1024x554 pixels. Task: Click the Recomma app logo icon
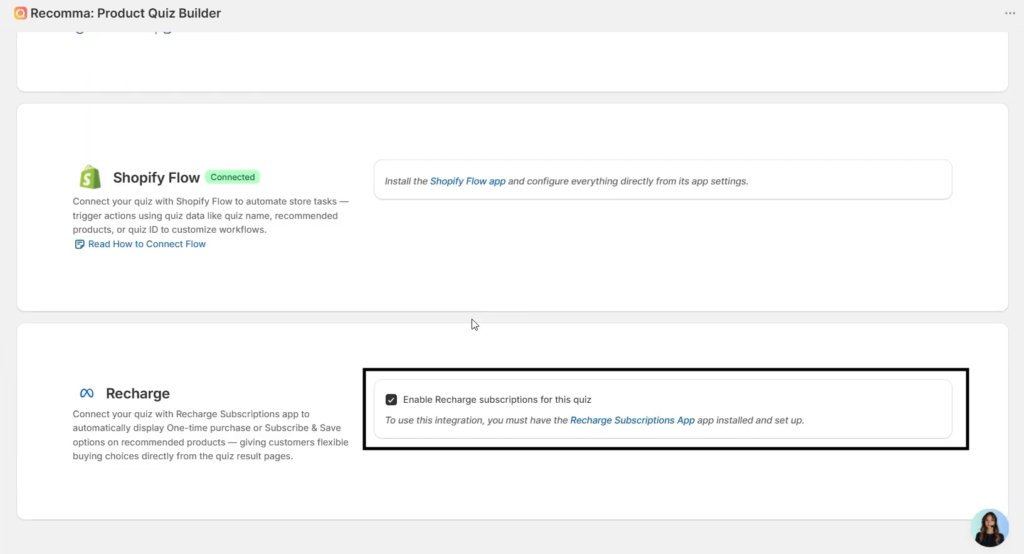[x=21, y=14]
